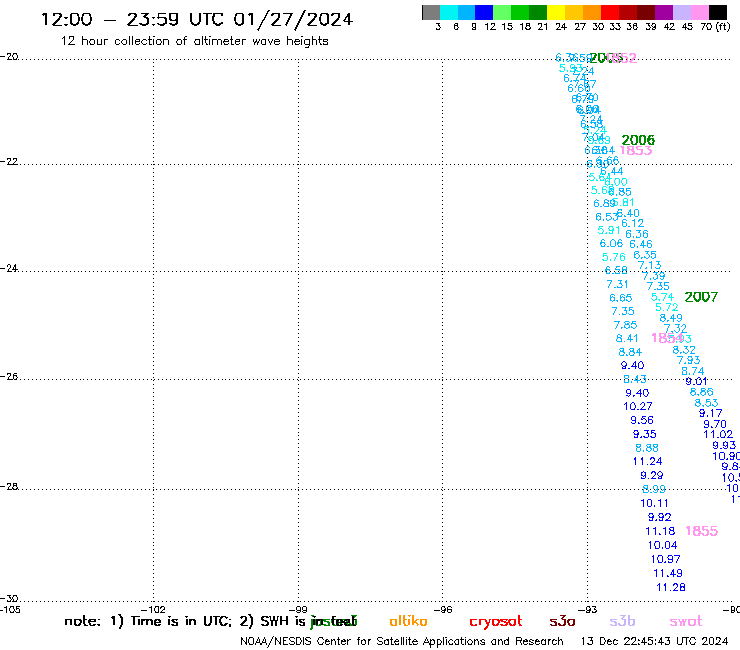Click the longitude axis label '-93'
This screenshot has height=650, width=740.
pos(588,610)
